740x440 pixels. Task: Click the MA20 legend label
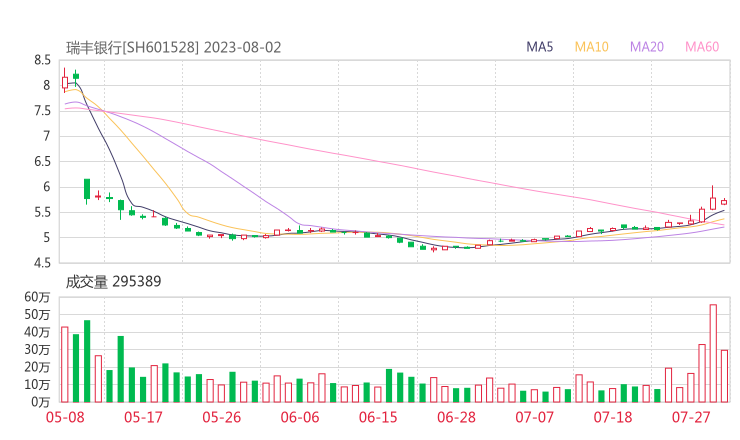(x=647, y=47)
